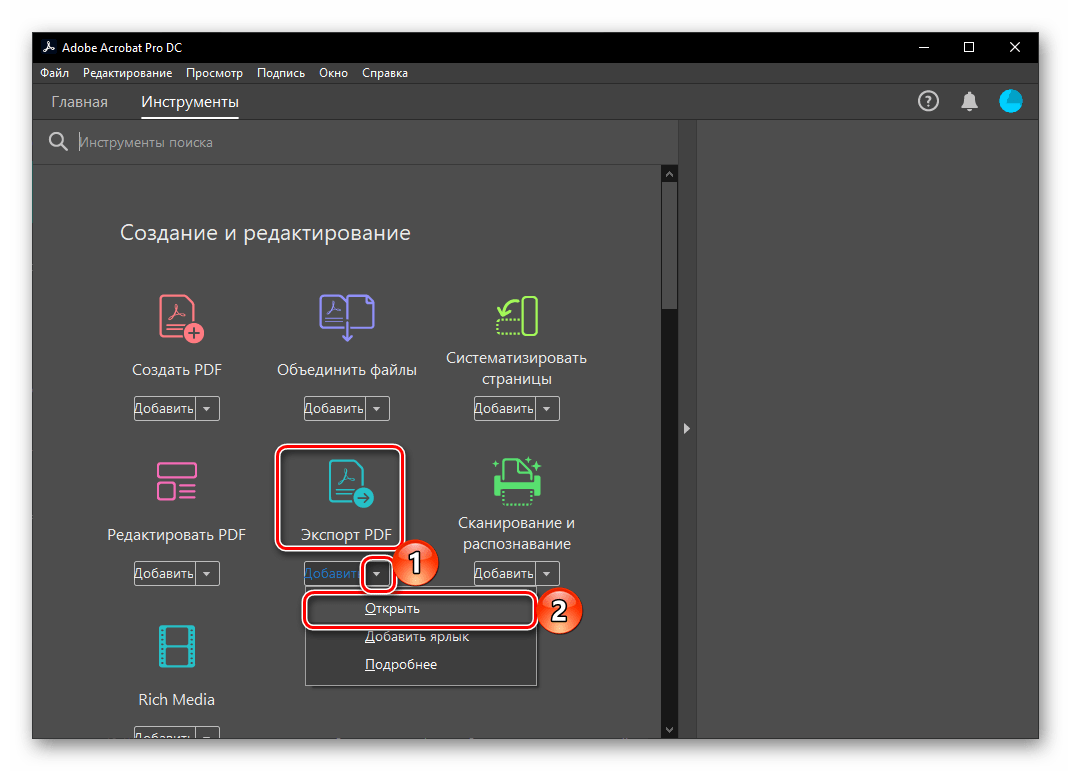Screen dimensions: 1071x771
Task: Open the Окно menu
Action: (x=333, y=73)
